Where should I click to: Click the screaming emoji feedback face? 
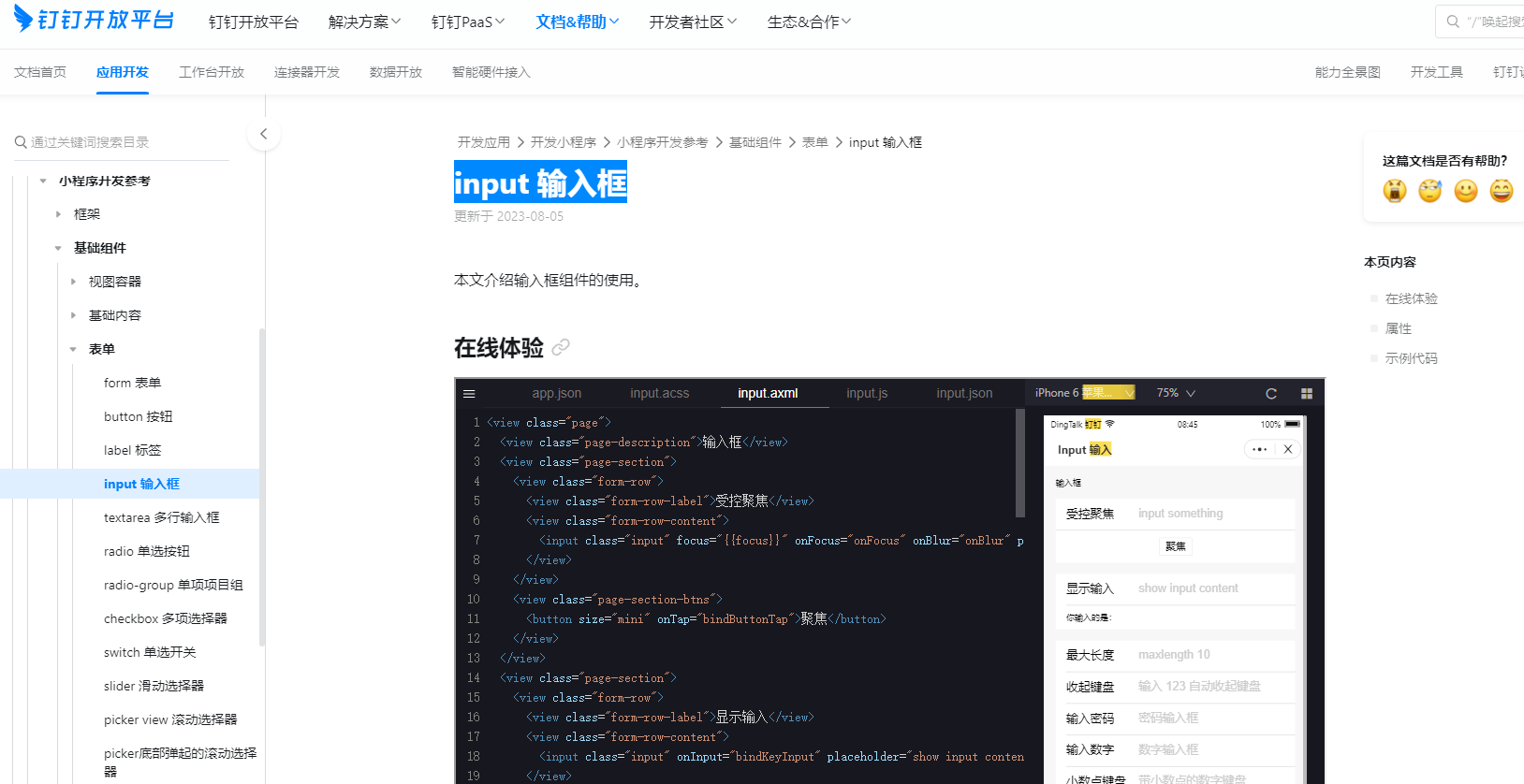click(1395, 191)
